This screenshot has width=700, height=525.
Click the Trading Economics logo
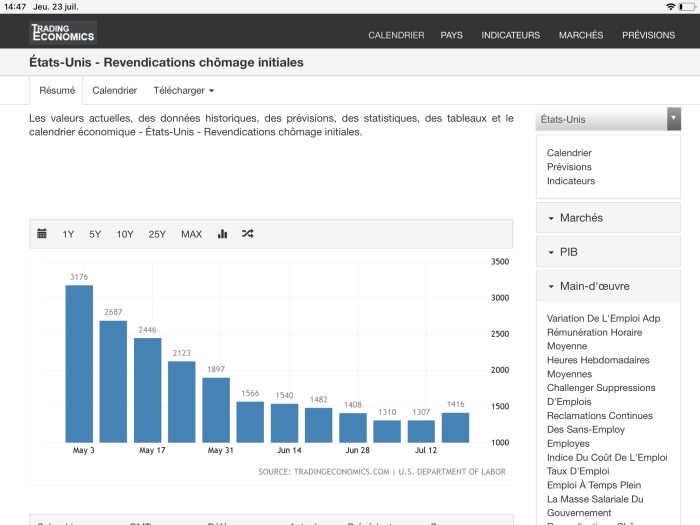(x=62, y=34)
